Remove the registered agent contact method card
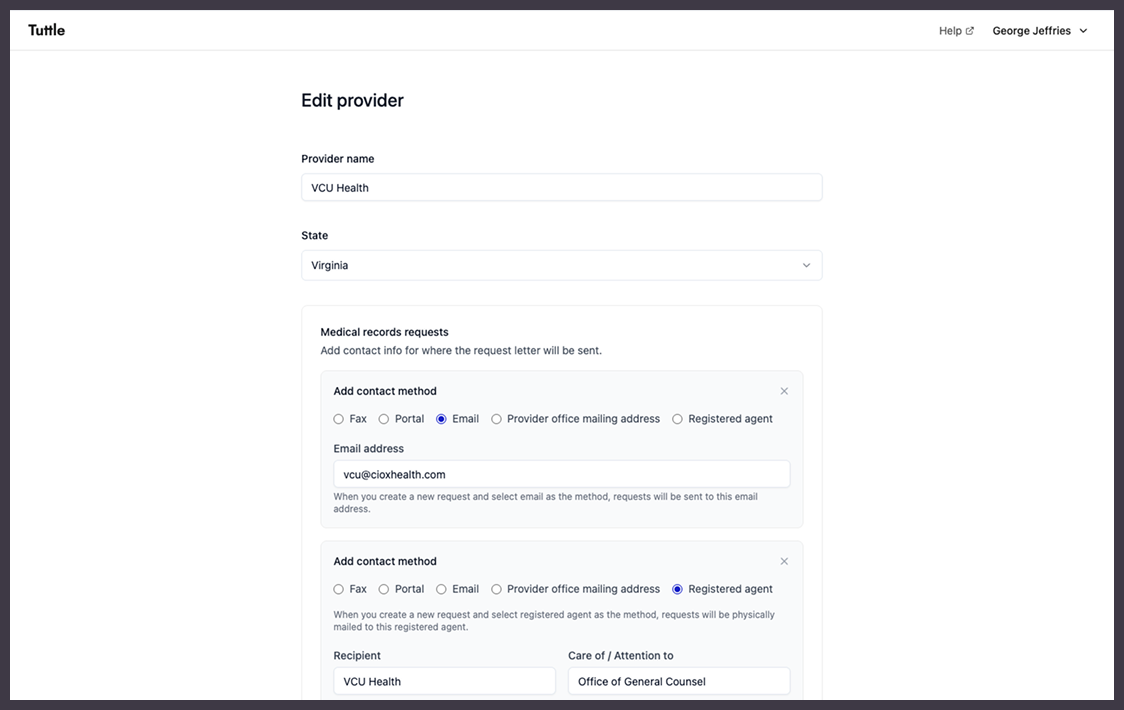The height and width of the screenshot is (710, 1124). click(784, 562)
